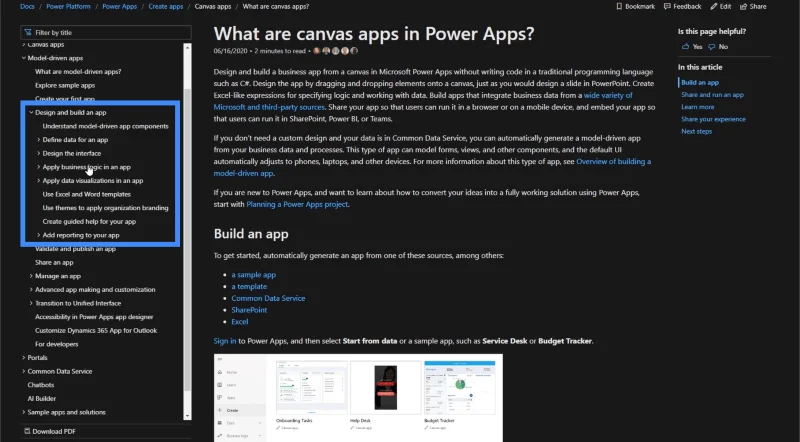Screen dimensions: 800x442
Task: Expand Apply data visualizations in an app
Action: tap(39, 181)
